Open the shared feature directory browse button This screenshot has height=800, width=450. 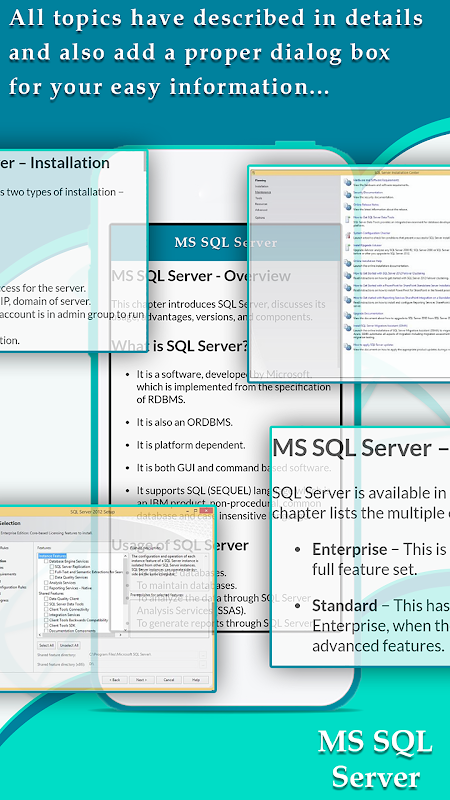pos(203,655)
